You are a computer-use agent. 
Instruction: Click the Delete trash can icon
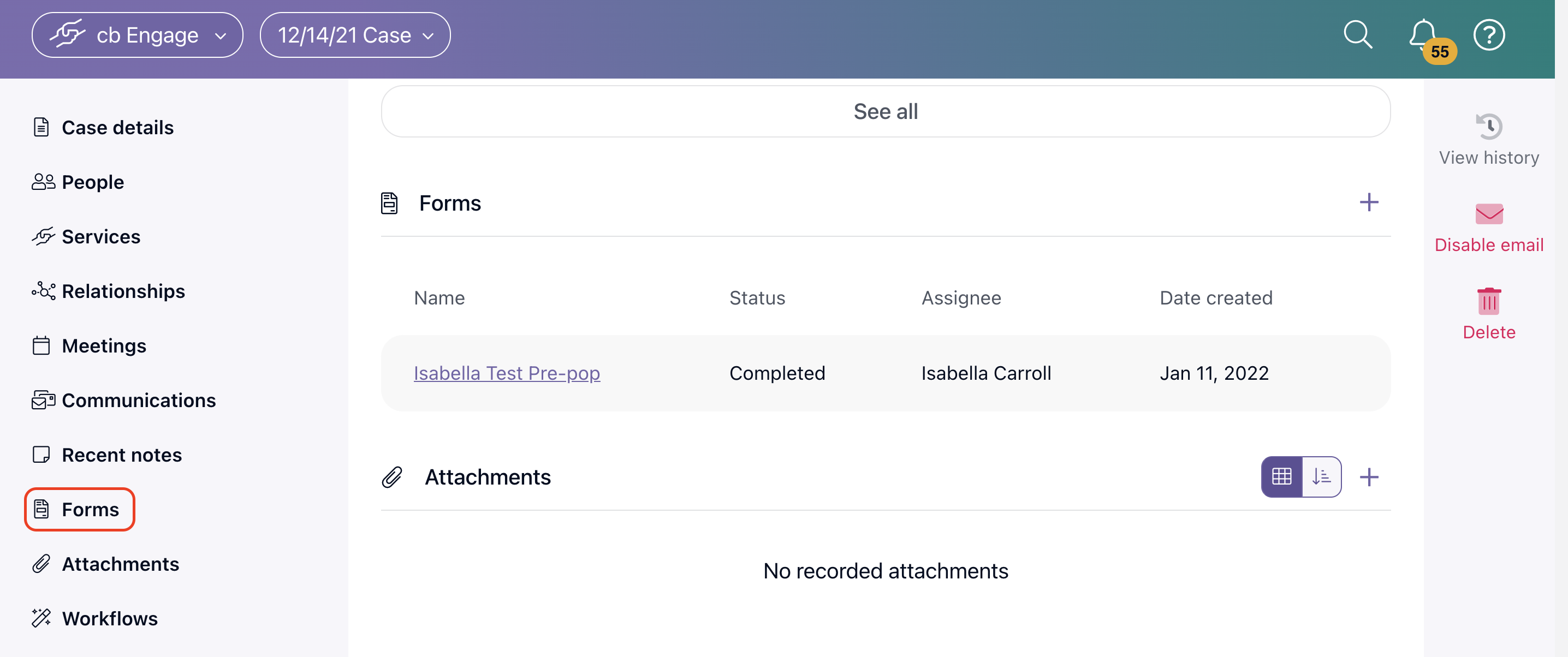pos(1489,301)
